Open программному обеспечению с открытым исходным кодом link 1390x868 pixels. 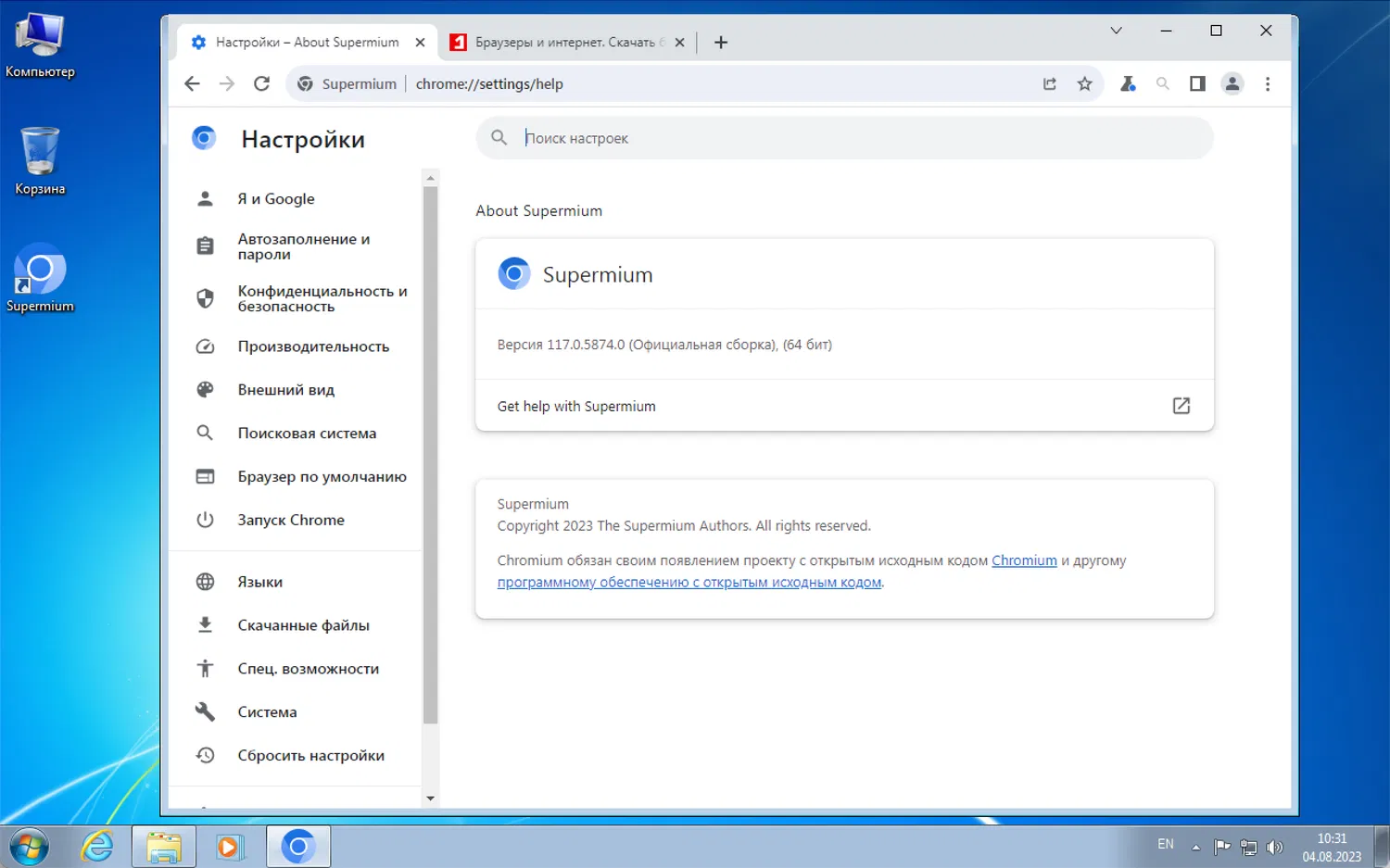pyautogui.click(x=689, y=583)
